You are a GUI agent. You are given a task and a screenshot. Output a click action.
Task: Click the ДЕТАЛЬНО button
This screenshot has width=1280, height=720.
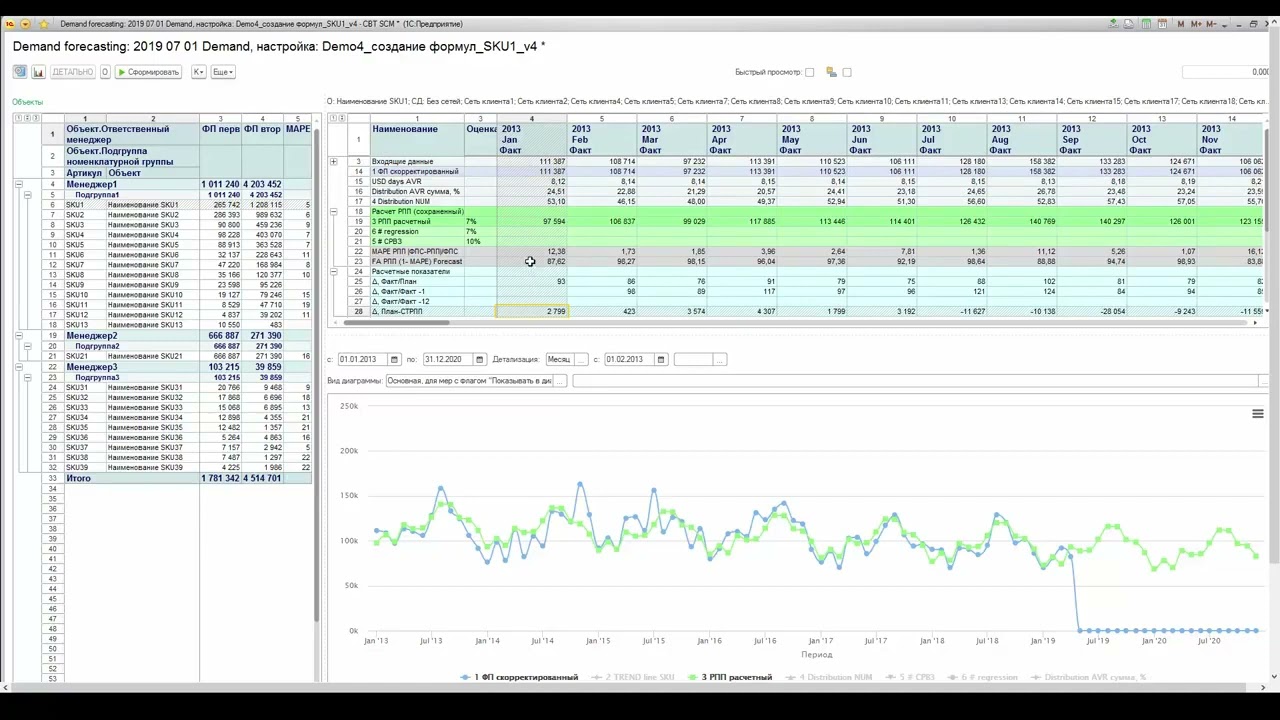(72, 72)
